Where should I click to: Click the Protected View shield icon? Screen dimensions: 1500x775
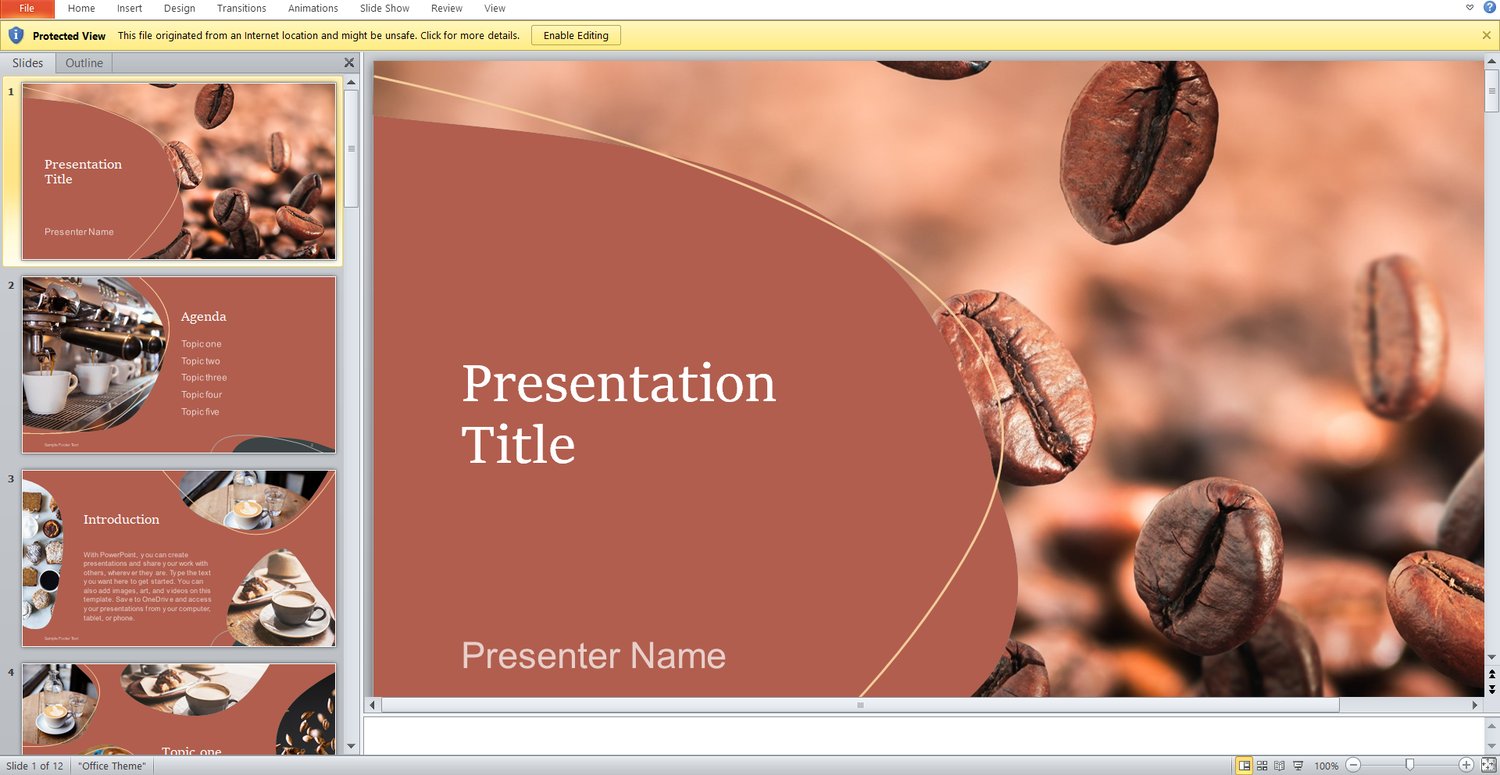[x=16, y=35]
